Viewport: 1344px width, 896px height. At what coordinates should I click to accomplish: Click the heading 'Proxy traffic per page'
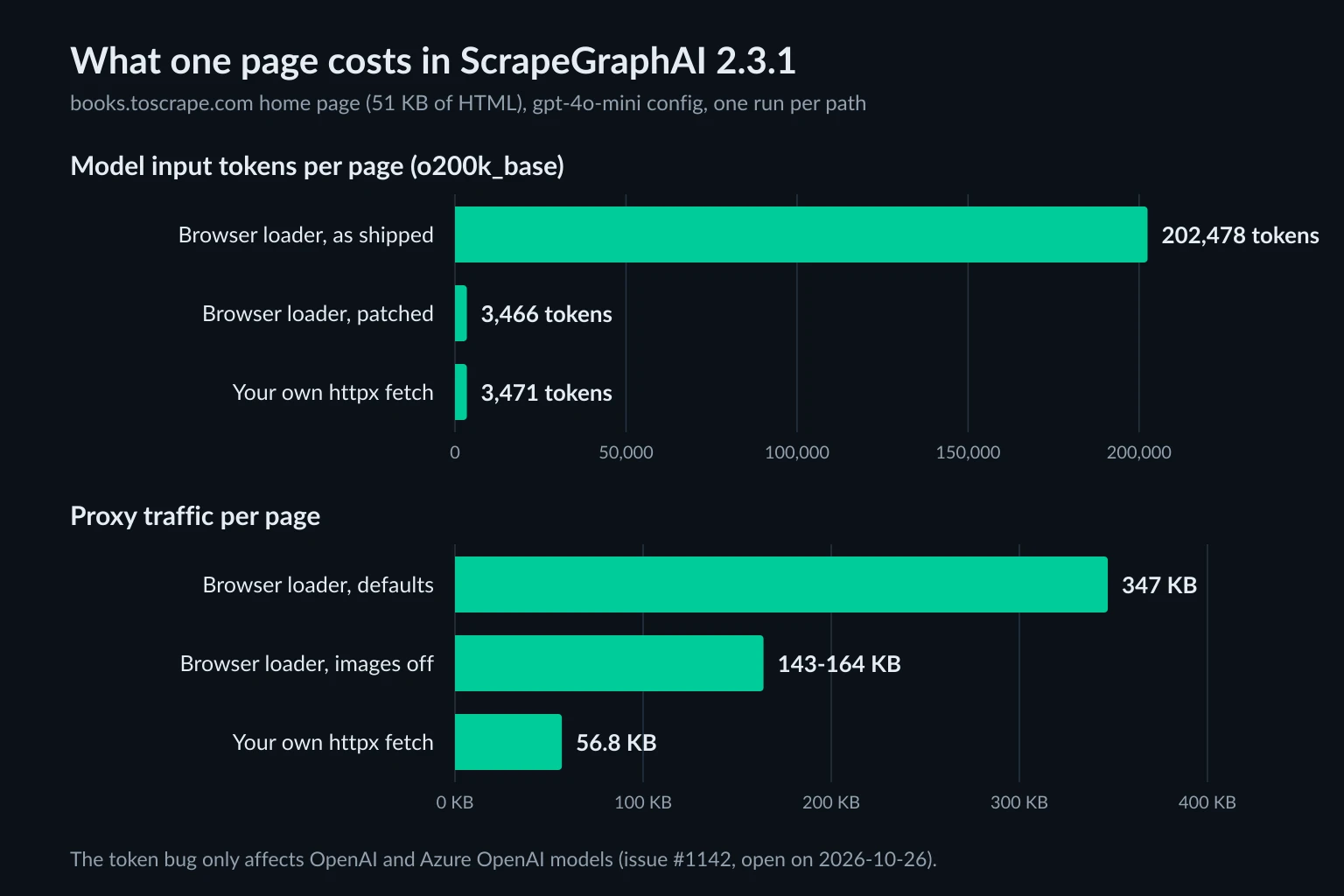[195, 515]
